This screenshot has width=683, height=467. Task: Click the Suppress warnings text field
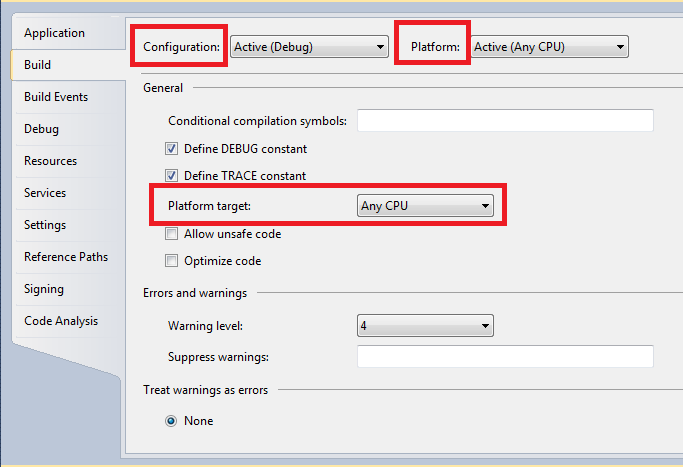coord(505,356)
